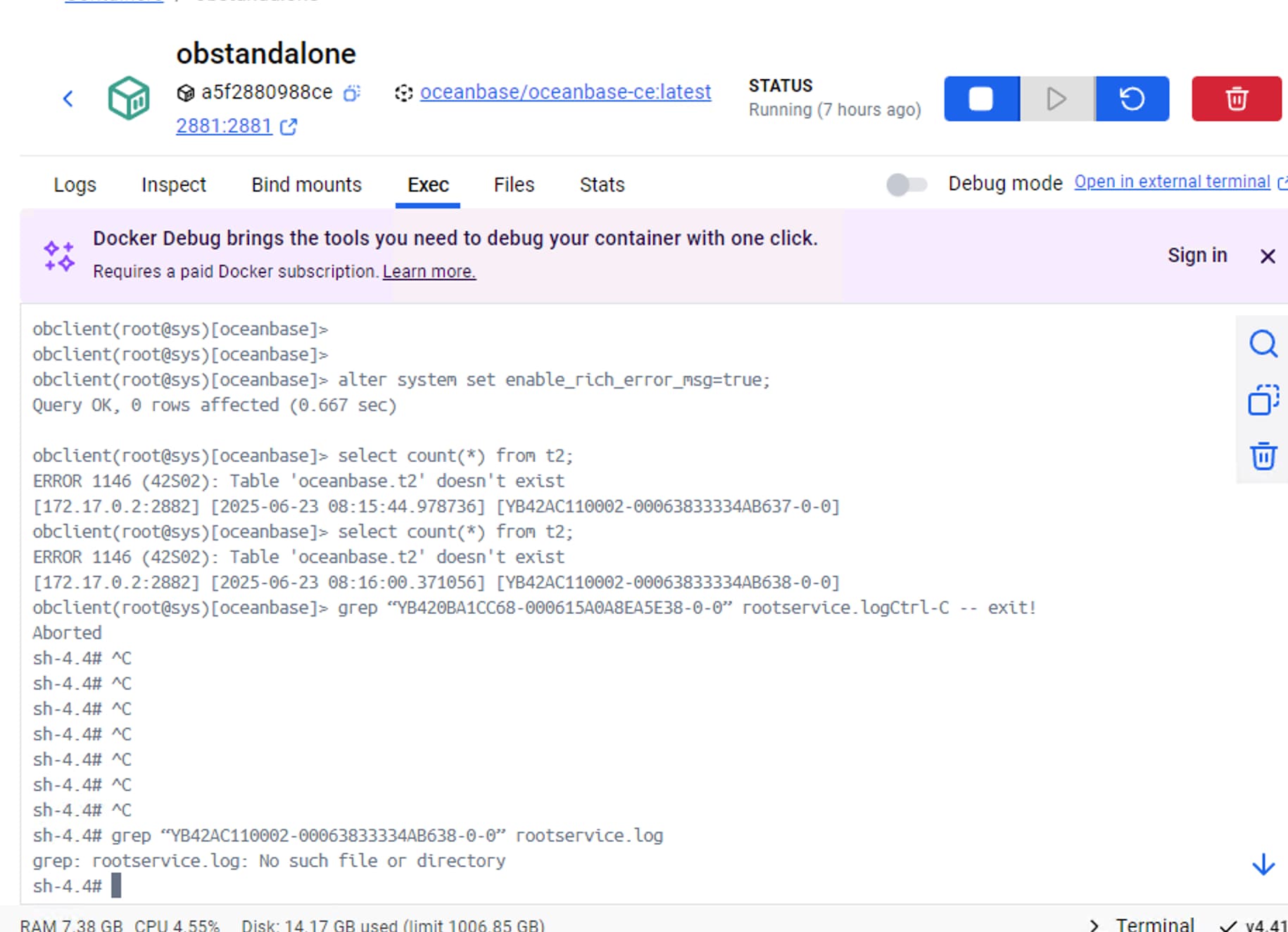Click the greyed-out start play button
The height and width of the screenshot is (932, 1288).
coord(1056,99)
